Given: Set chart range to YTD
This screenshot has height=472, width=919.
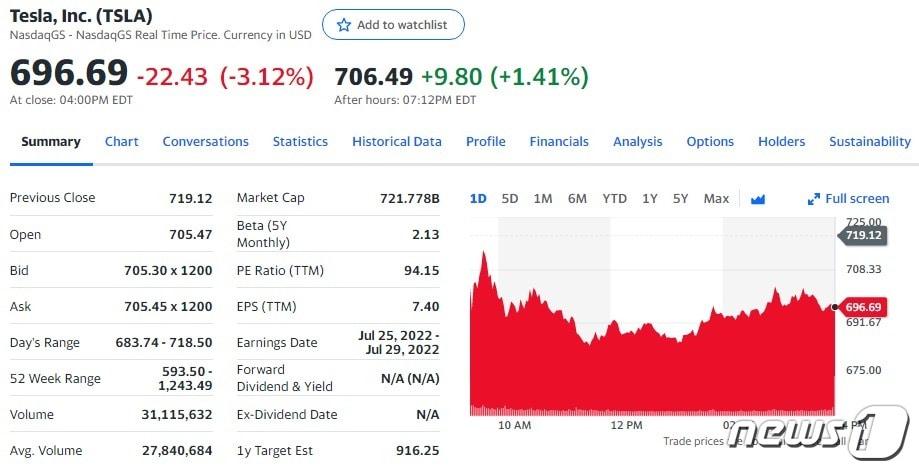Looking at the screenshot, I should (614, 199).
